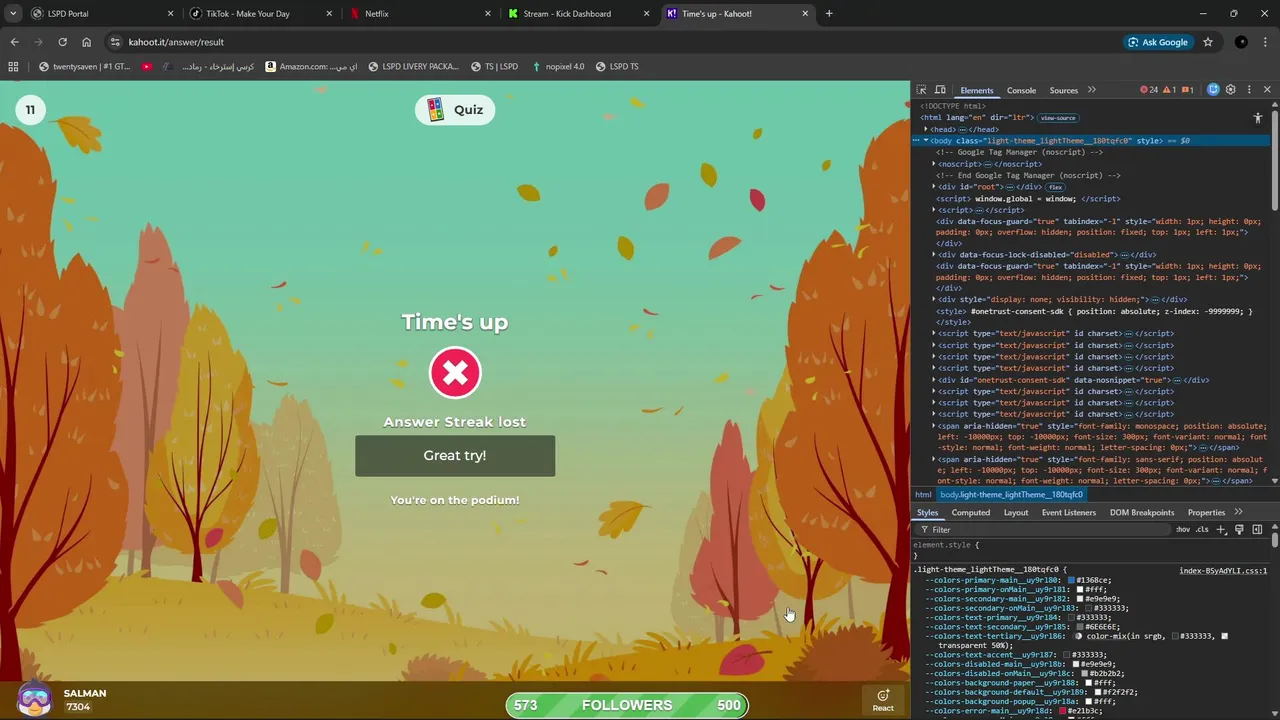Open the apps grid in bookmarks bar

[x=13, y=67]
